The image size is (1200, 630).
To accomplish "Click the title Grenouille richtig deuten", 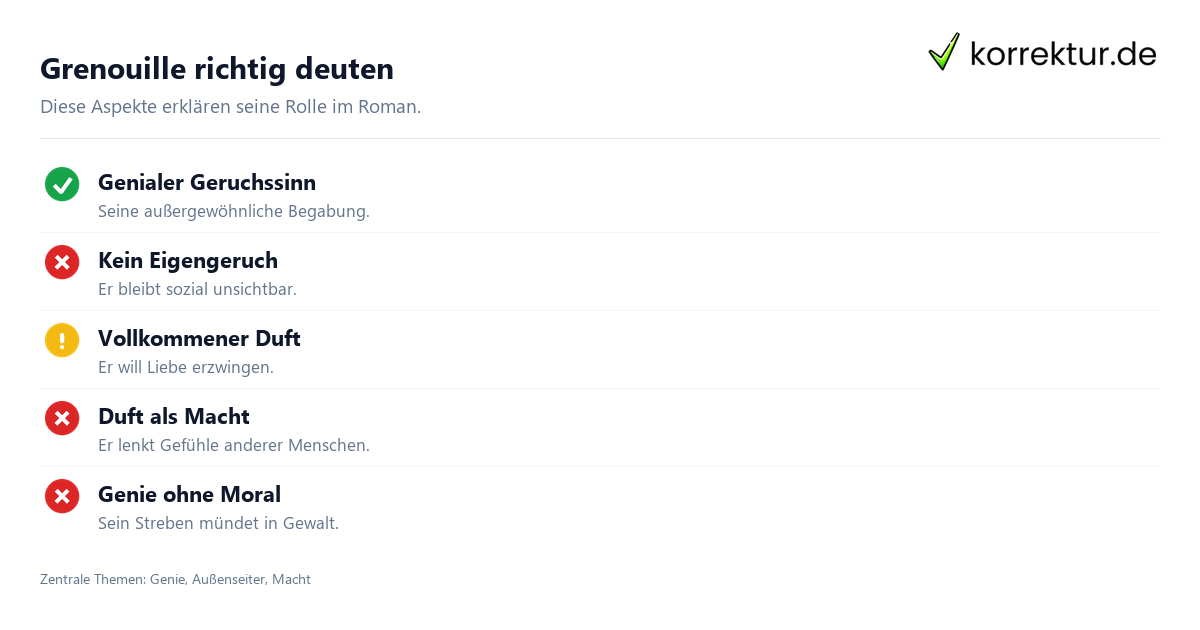I will point(217,69).
